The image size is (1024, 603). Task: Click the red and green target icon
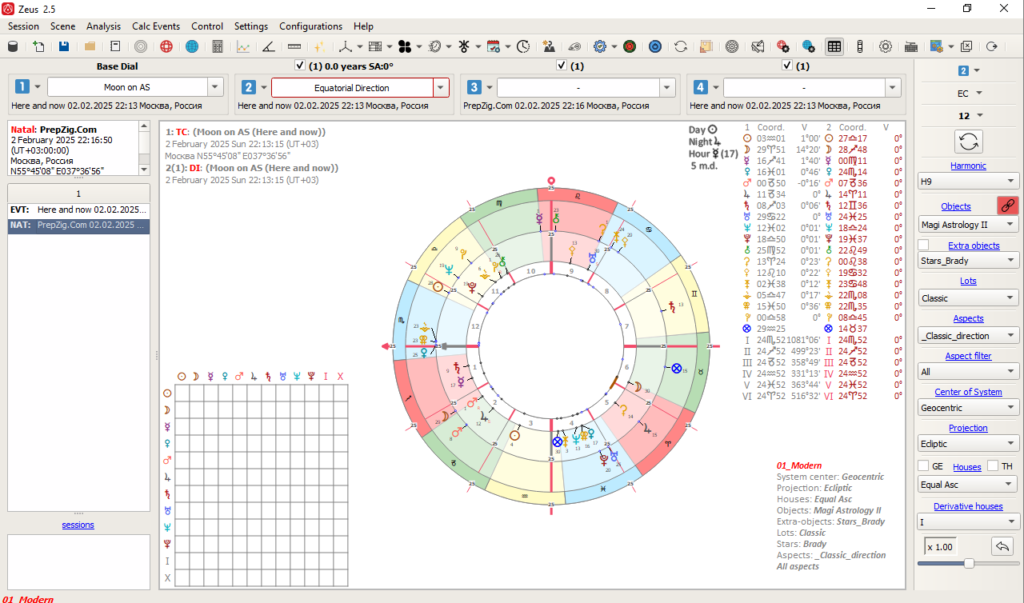[630, 46]
